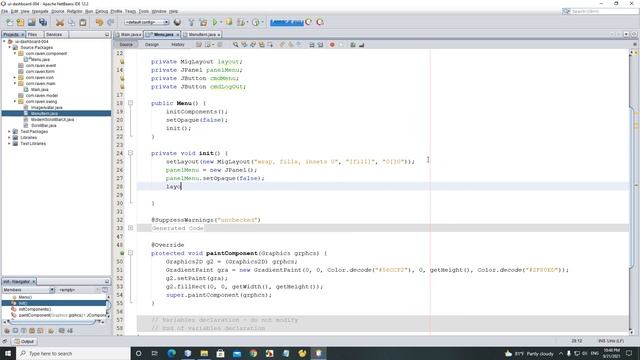Expand the com.raven.icon package
This screenshot has width=640, height=360.
click(15, 78)
